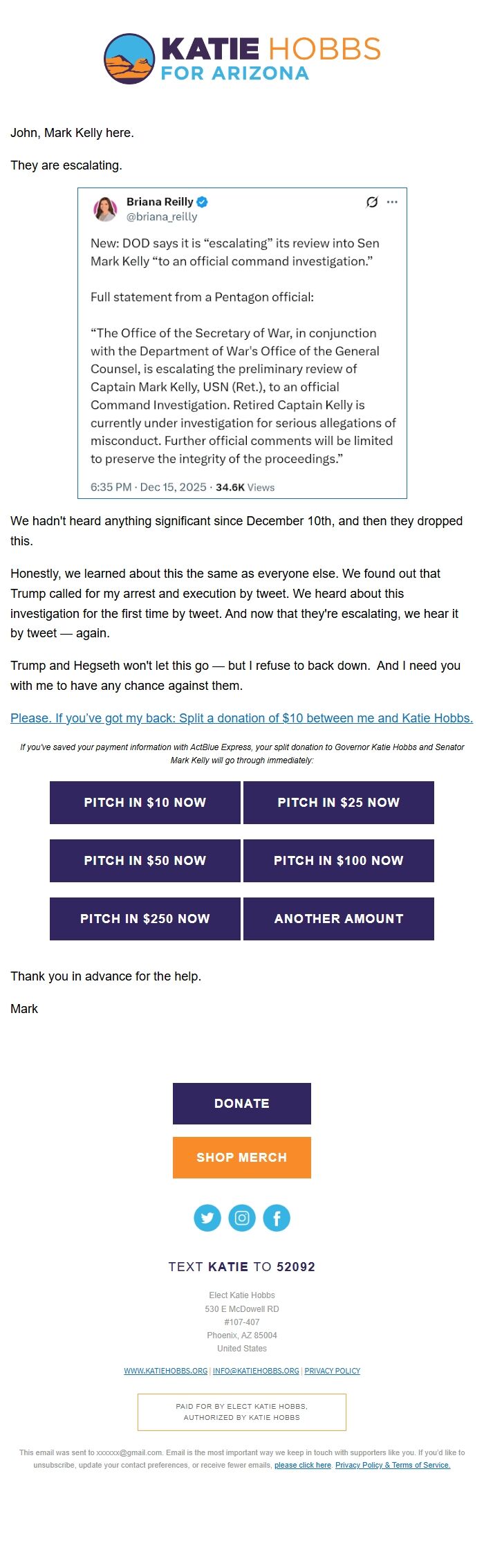
Task: Click the Katie Hobbs For Arizona logo
Action: coord(241,59)
